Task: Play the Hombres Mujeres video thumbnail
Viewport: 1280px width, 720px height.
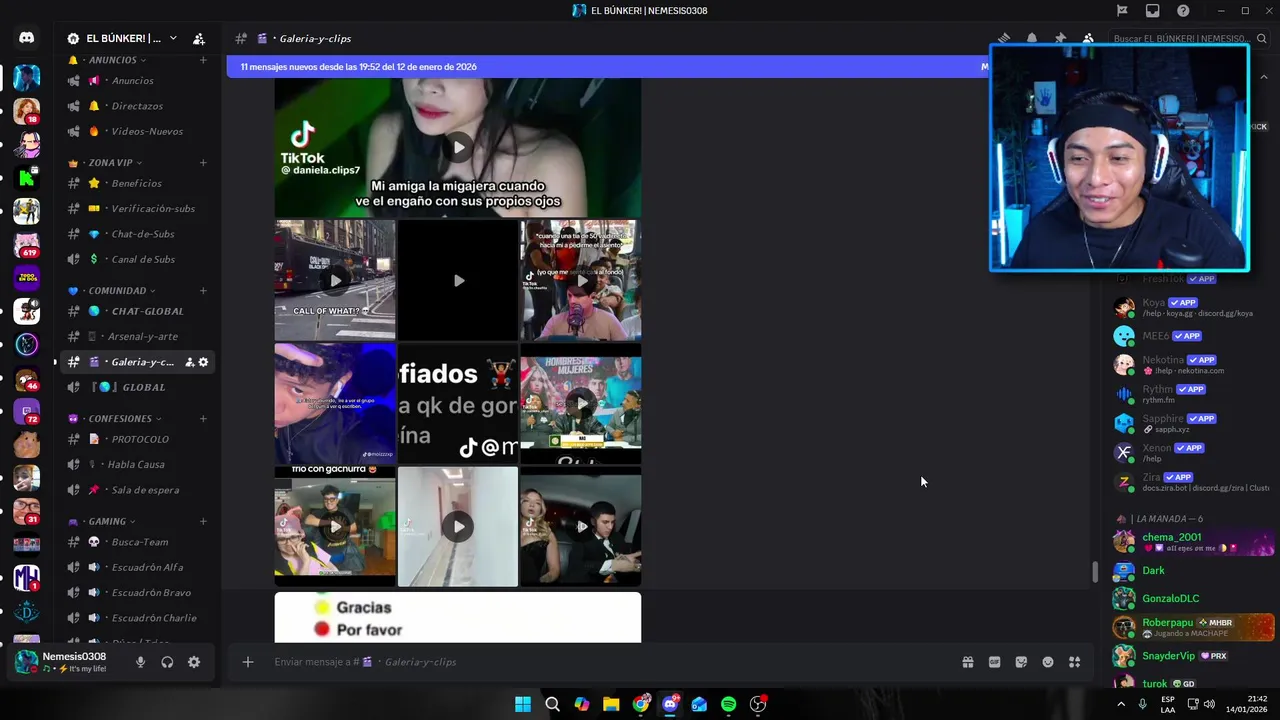Action: point(581,403)
